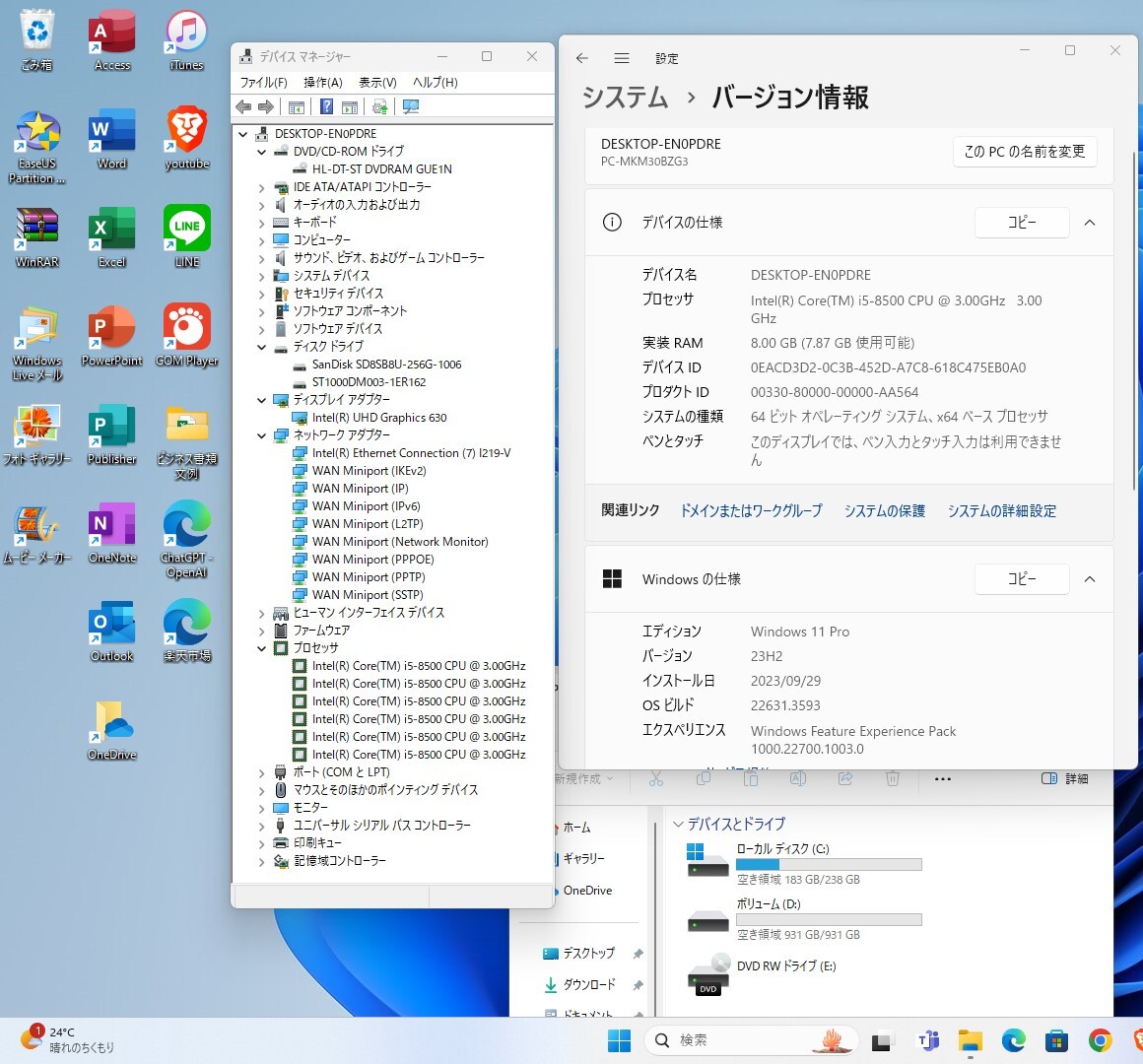Open the Access desktop shortcut
1143x1064 pixels.
(x=112, y=40)
